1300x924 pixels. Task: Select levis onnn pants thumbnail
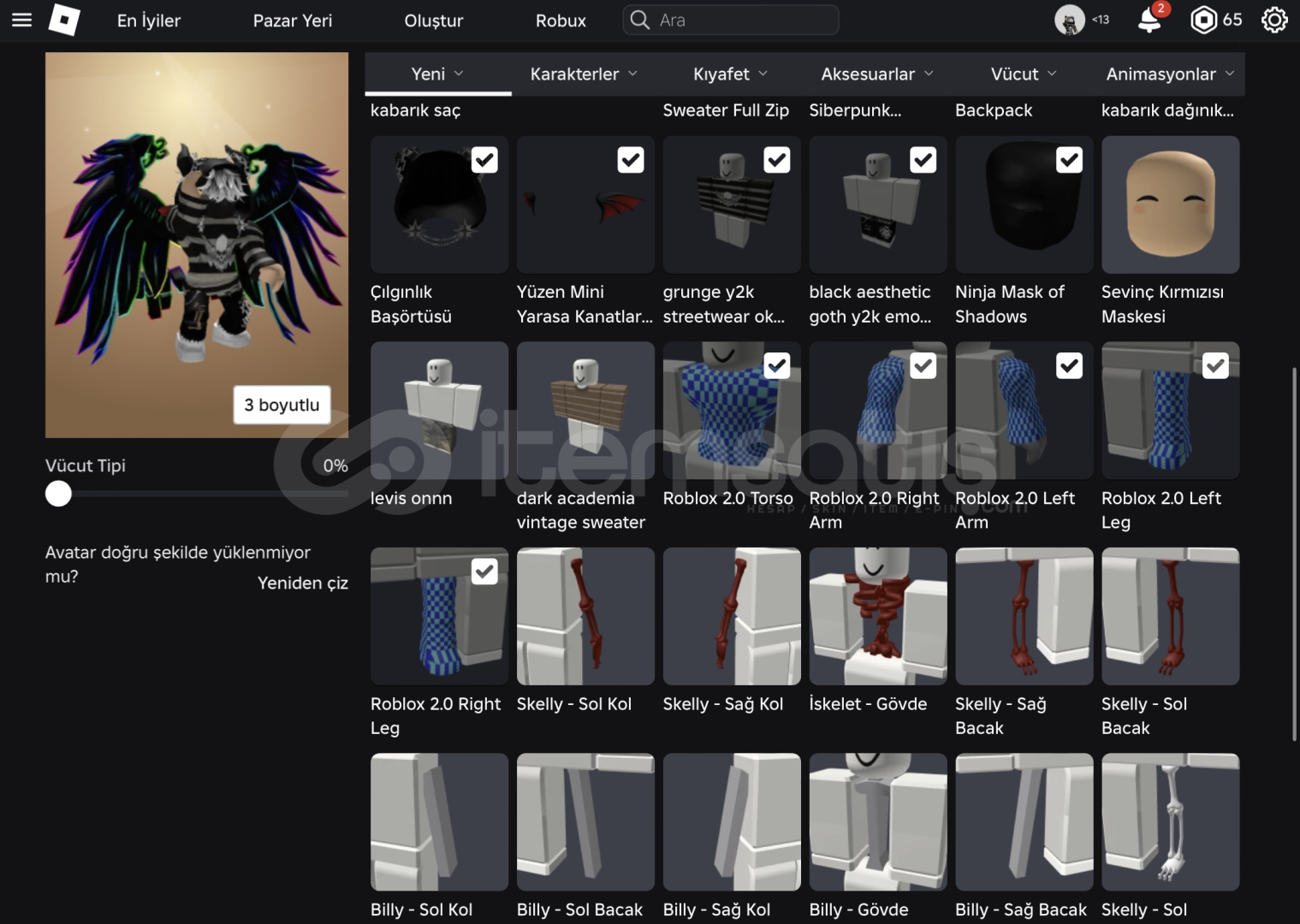(x=439, y=411)
